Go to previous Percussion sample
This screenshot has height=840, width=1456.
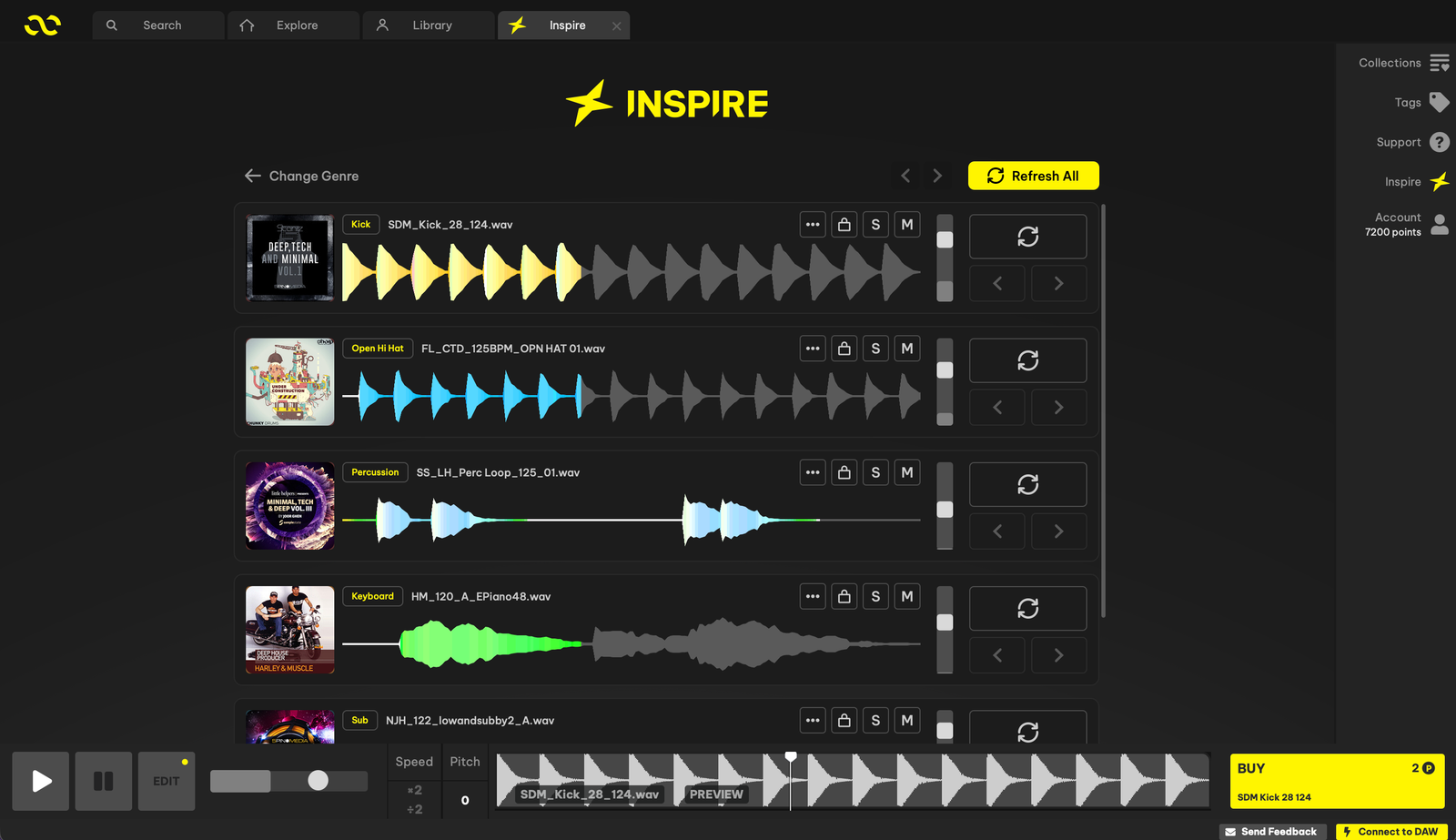(x=997, y=531)
